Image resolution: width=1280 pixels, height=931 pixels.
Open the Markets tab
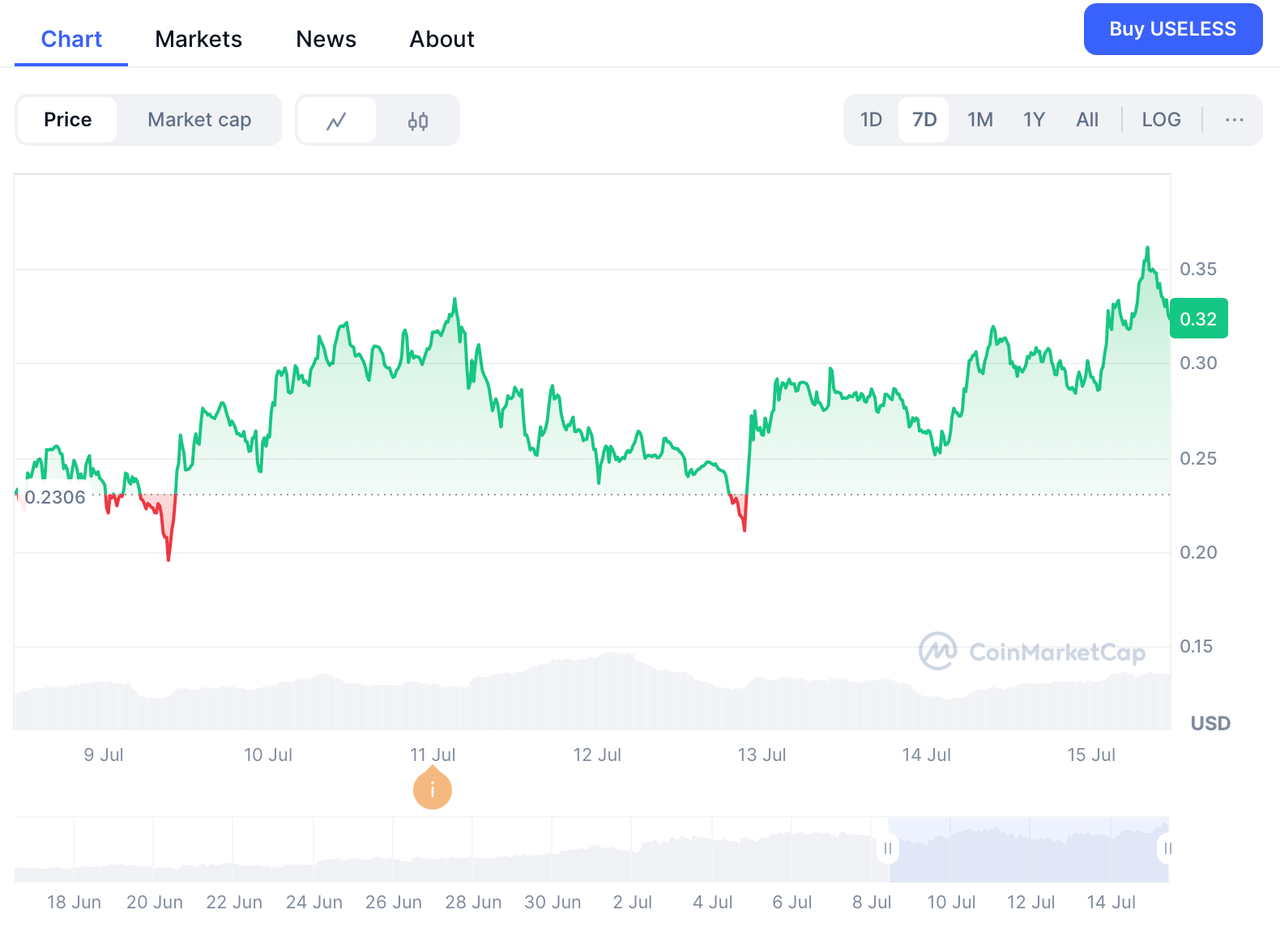198,39
